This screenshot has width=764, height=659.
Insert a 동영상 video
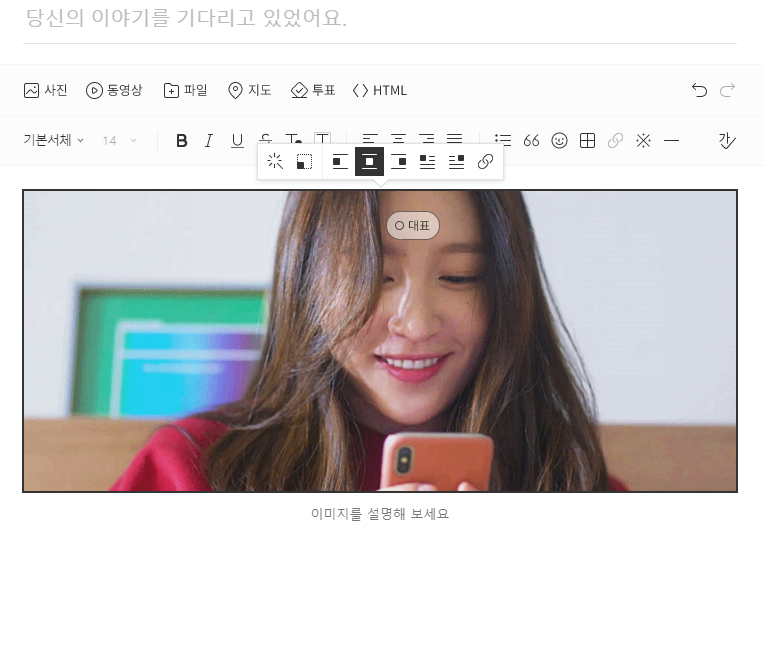pyautogui.click(x=114, y=90)
